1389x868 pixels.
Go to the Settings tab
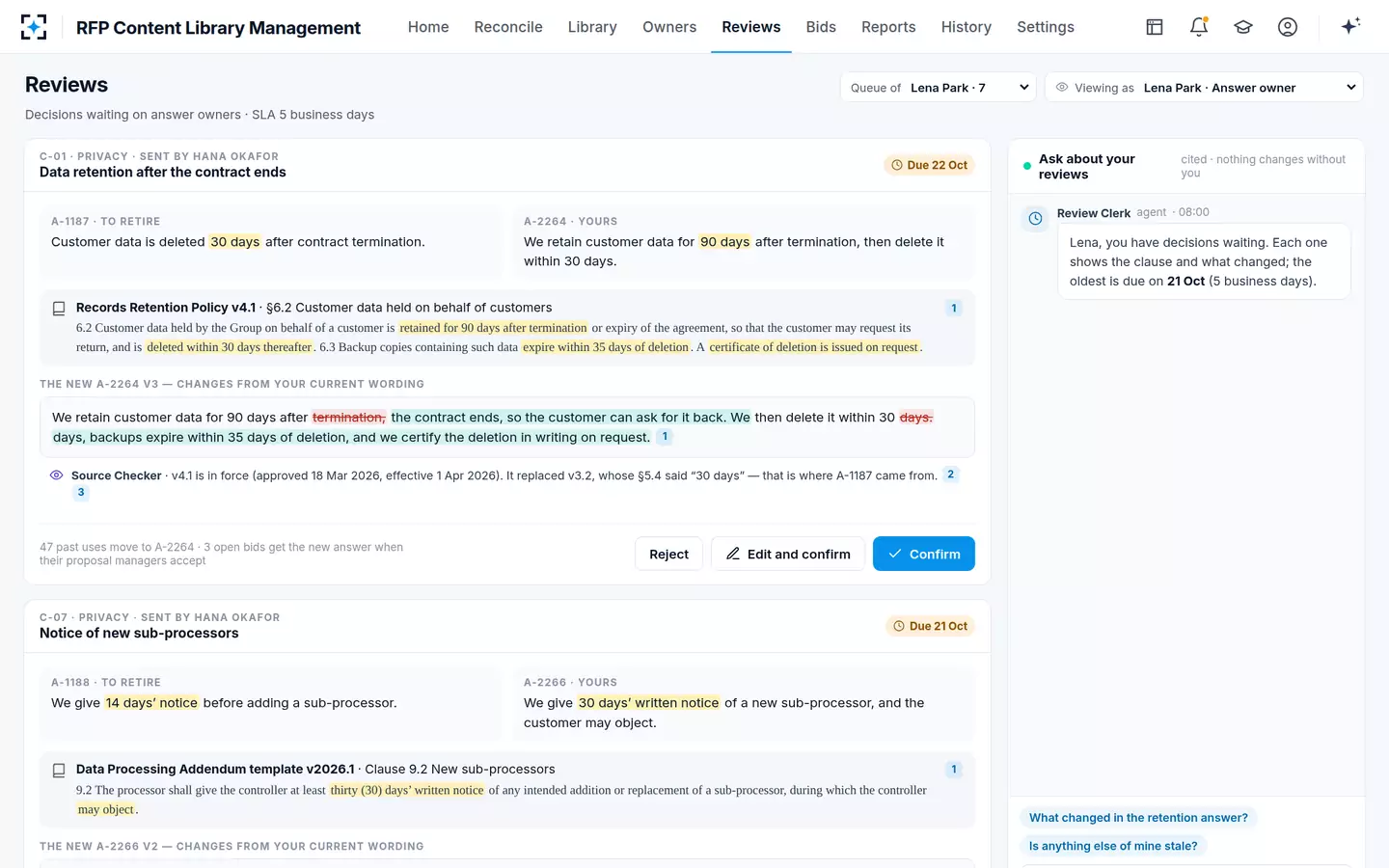point(1046,27)
